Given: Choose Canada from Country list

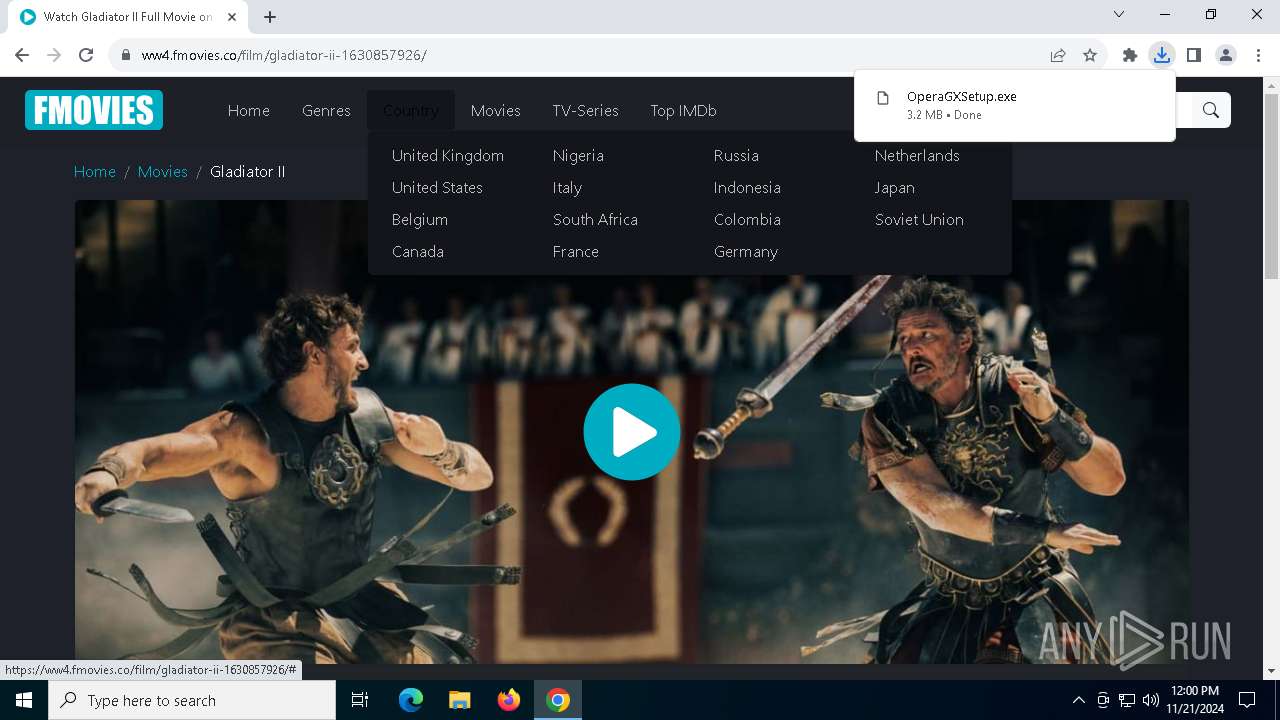Looking at the screenshot, I should coord(418,251).
